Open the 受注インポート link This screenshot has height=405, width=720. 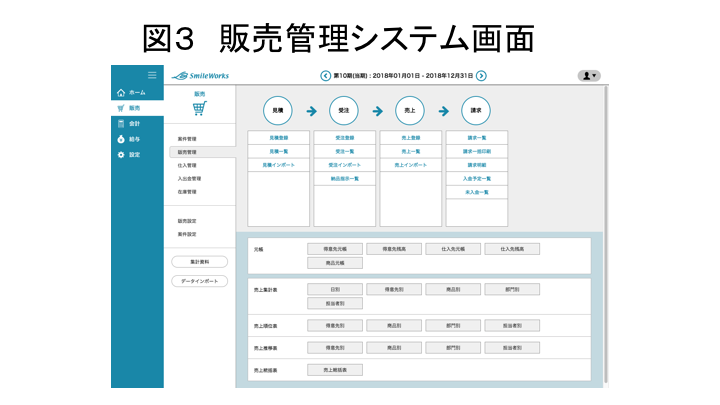[x=345, y=165]
